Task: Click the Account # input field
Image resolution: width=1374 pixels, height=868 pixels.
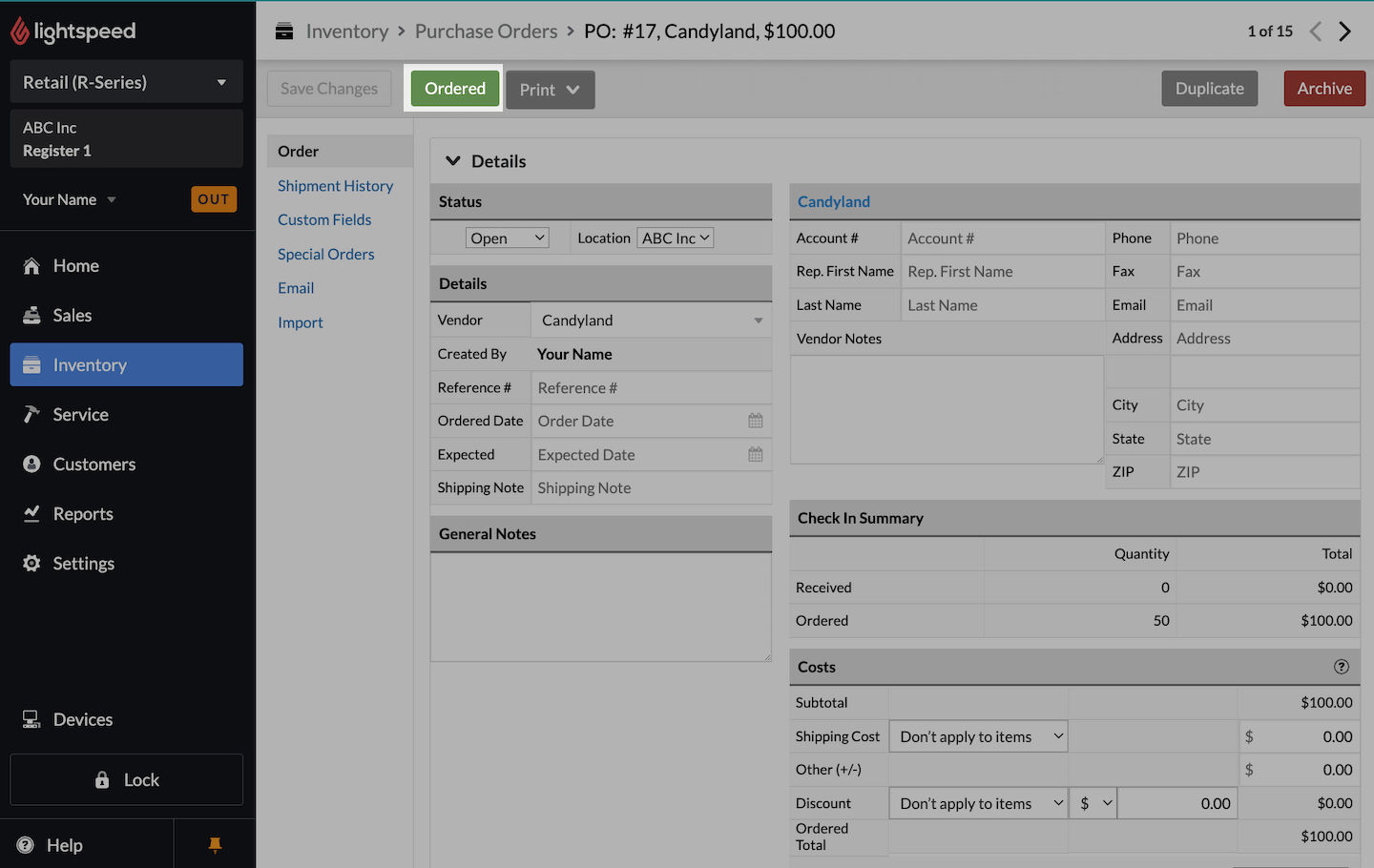Action: pyautogui.click(x=1002, y=238)
